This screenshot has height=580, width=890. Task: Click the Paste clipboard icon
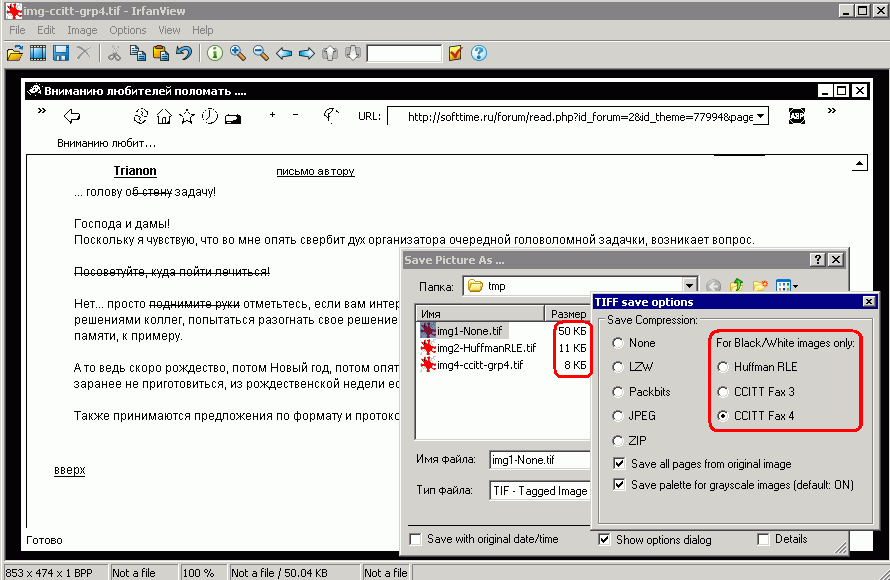tap(161, 53)
